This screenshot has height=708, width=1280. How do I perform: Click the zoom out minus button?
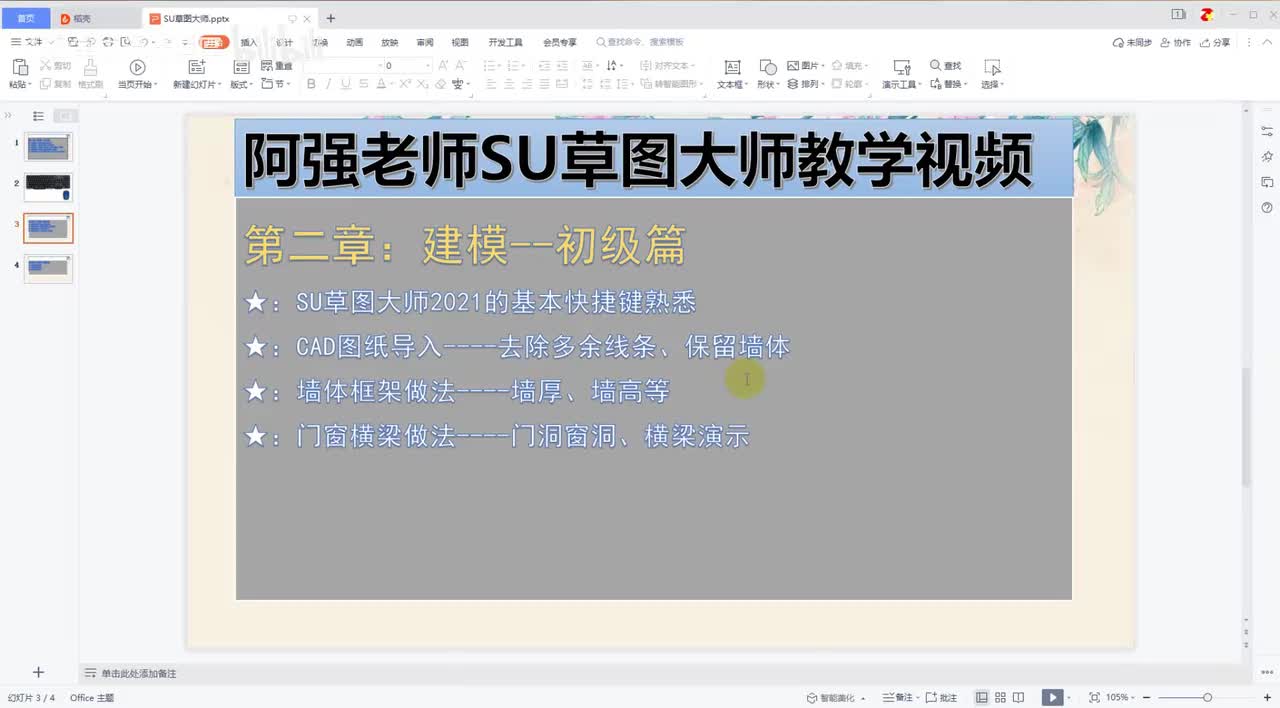click(x=1146, y=697)
